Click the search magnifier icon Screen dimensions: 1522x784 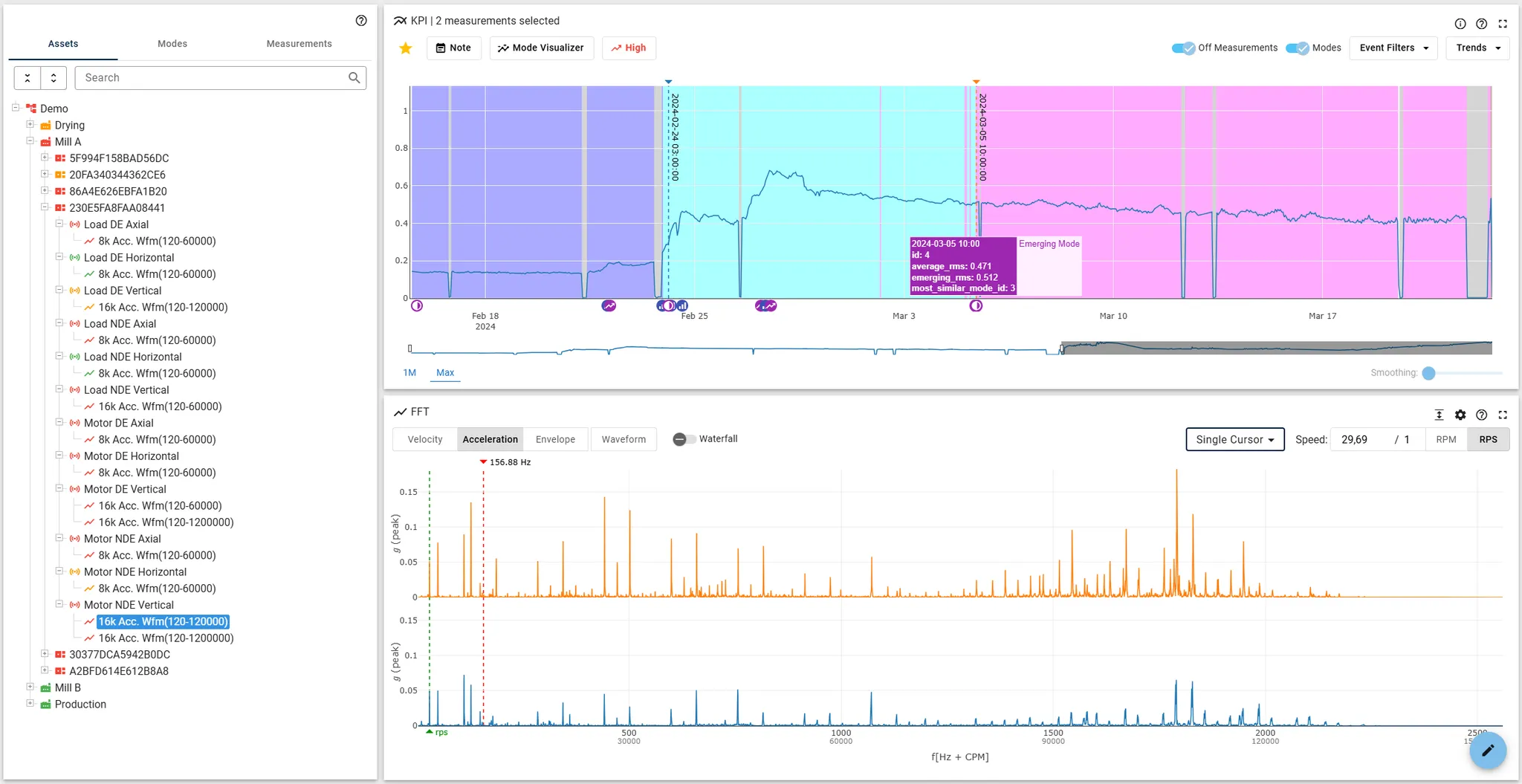click(x=354, y=77)
